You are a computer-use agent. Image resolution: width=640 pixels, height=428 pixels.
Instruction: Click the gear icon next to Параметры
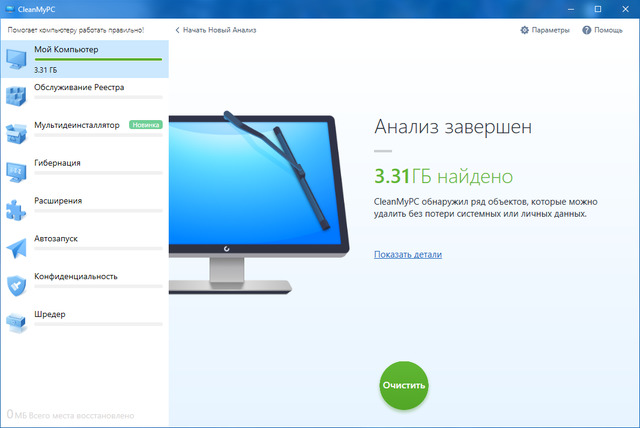[524, 30]
